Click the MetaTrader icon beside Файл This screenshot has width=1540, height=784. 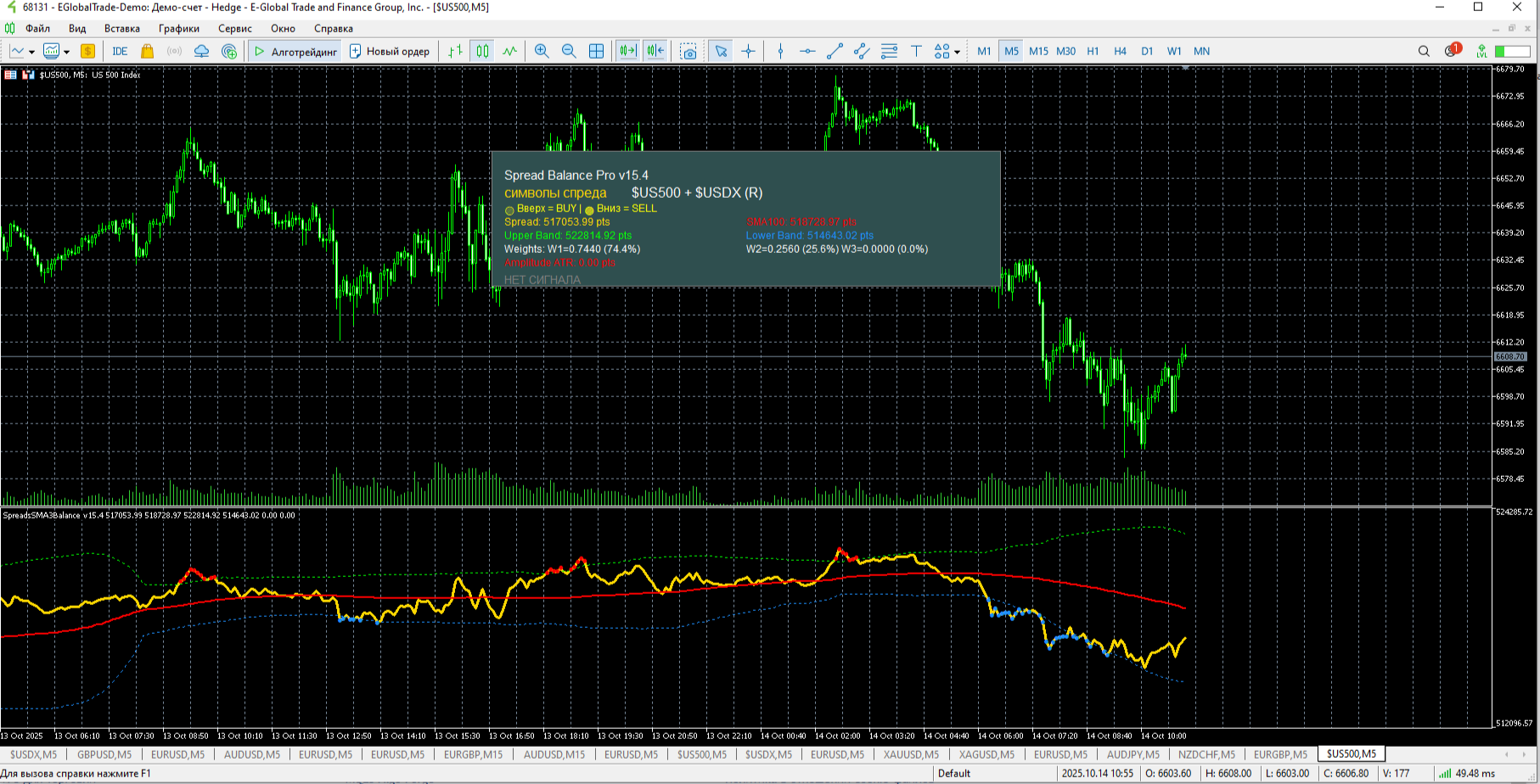10,28
